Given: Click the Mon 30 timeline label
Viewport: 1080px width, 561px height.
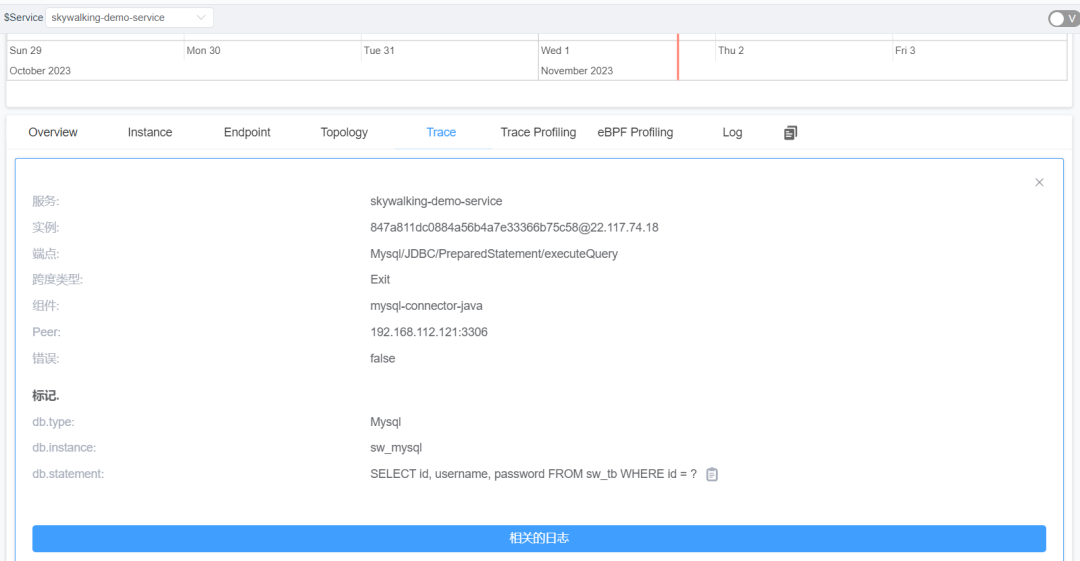Looking at the screenshot, I should 203,50.
